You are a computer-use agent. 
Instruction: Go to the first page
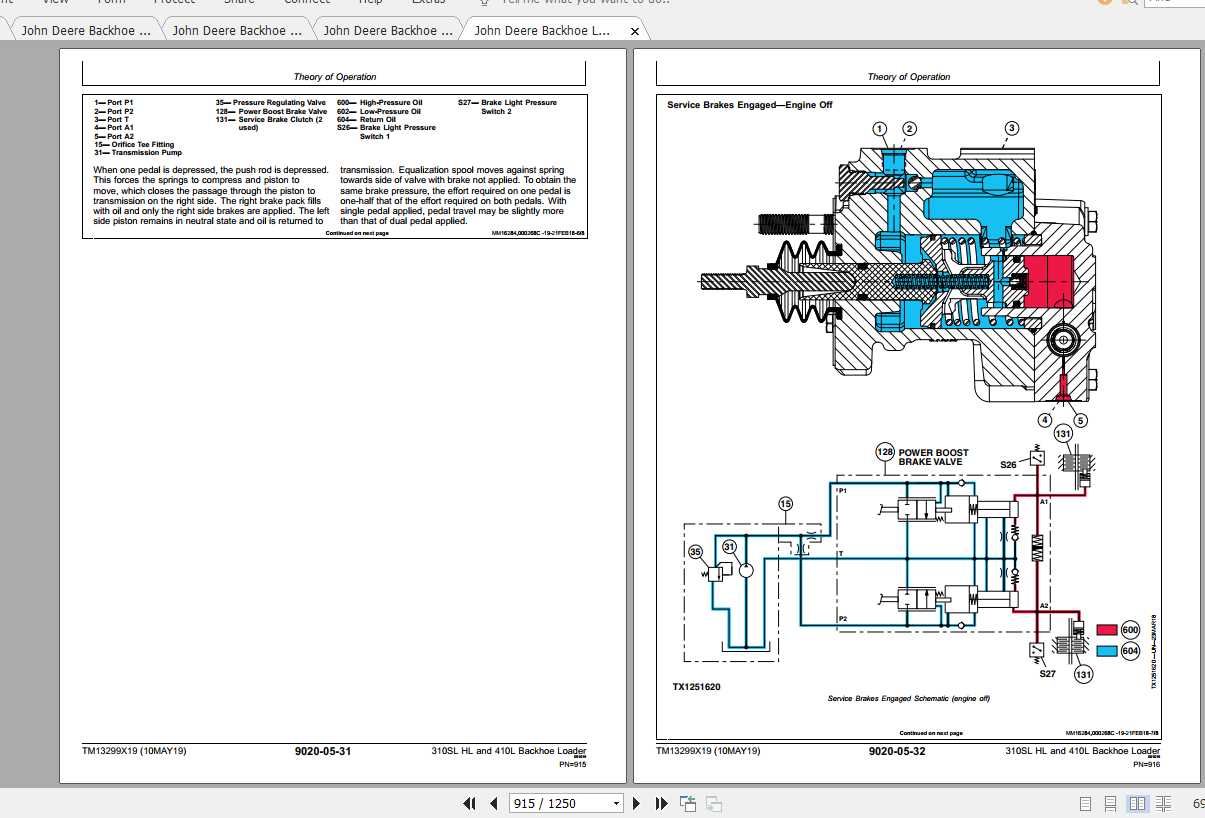tap(469, 803)
